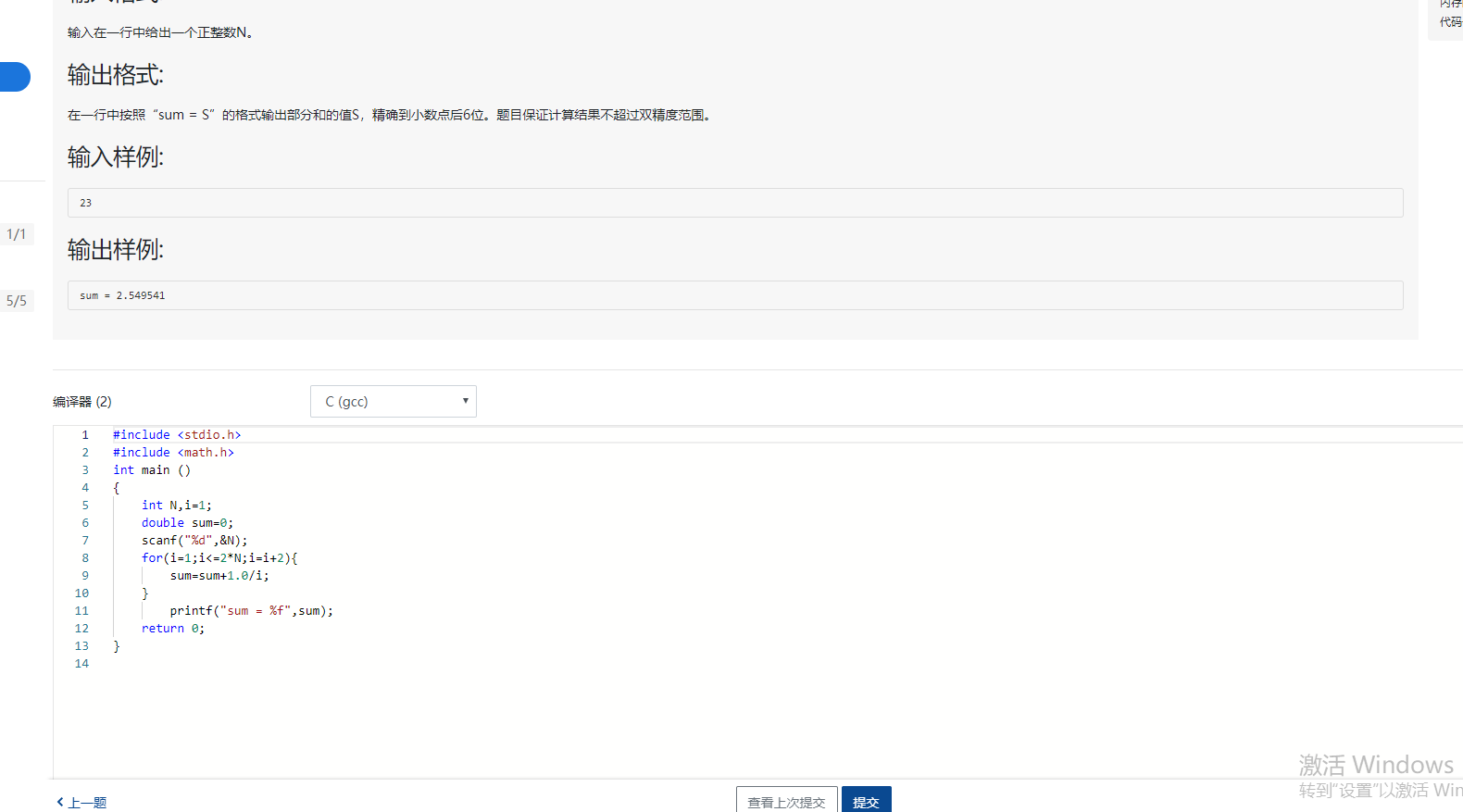Click line number 1 in editor gutter
Screen dimensions: 1463x812
pyautogui.click(x=85, y=434)
